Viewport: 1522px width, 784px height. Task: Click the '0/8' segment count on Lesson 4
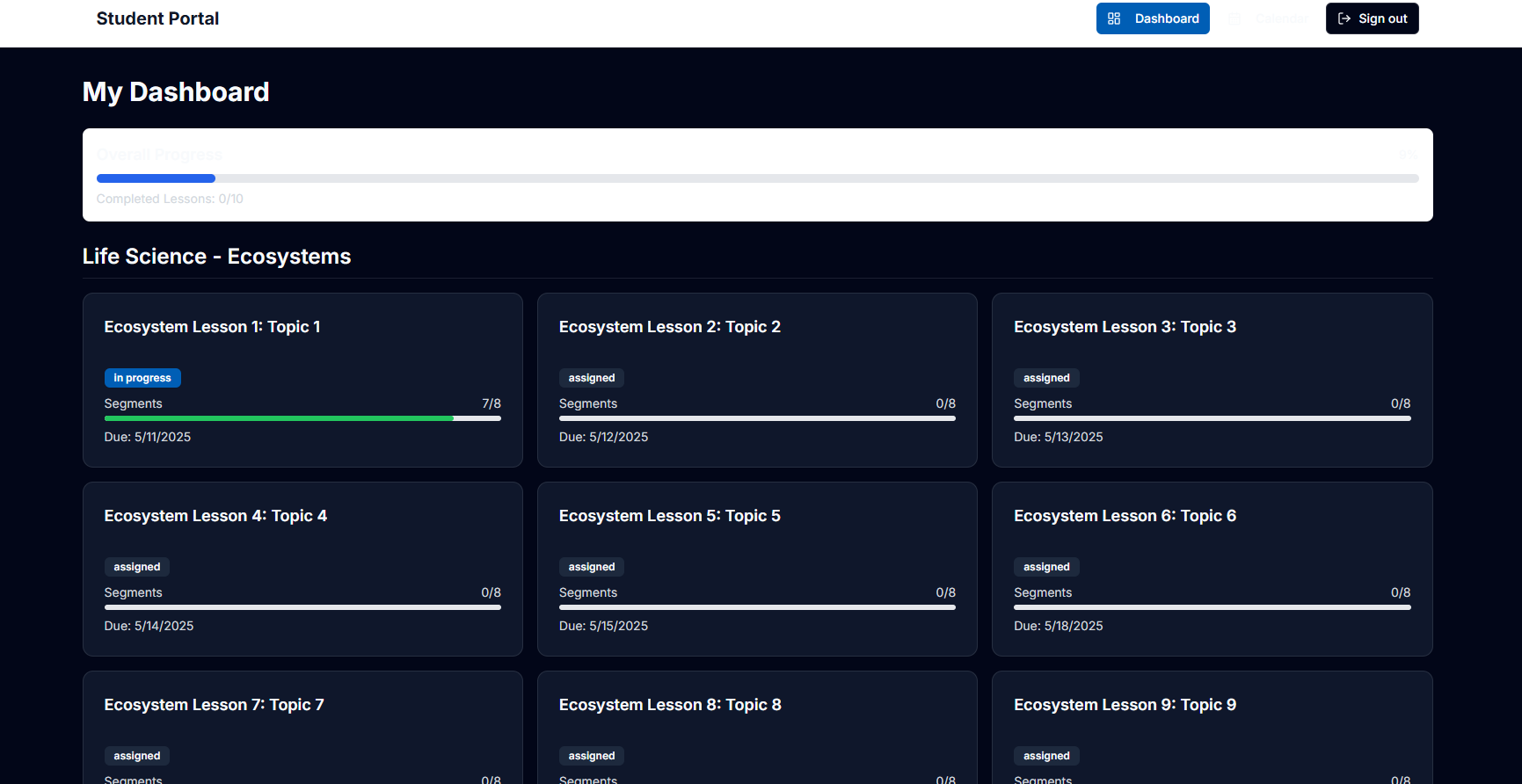click(491, 592)
